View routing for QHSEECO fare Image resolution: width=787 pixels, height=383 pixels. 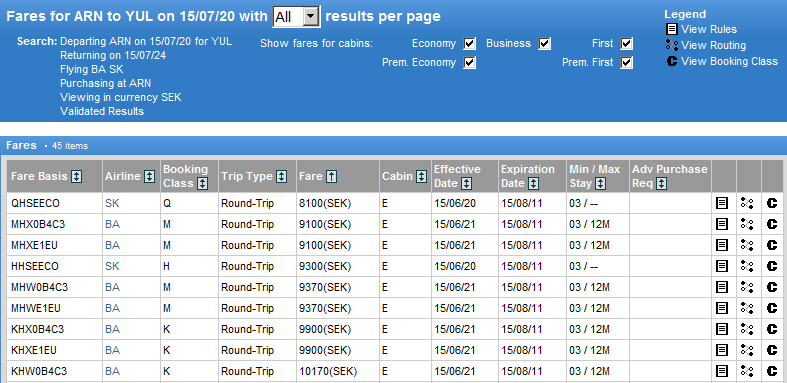pyautogui.click(x=747, y=203)
